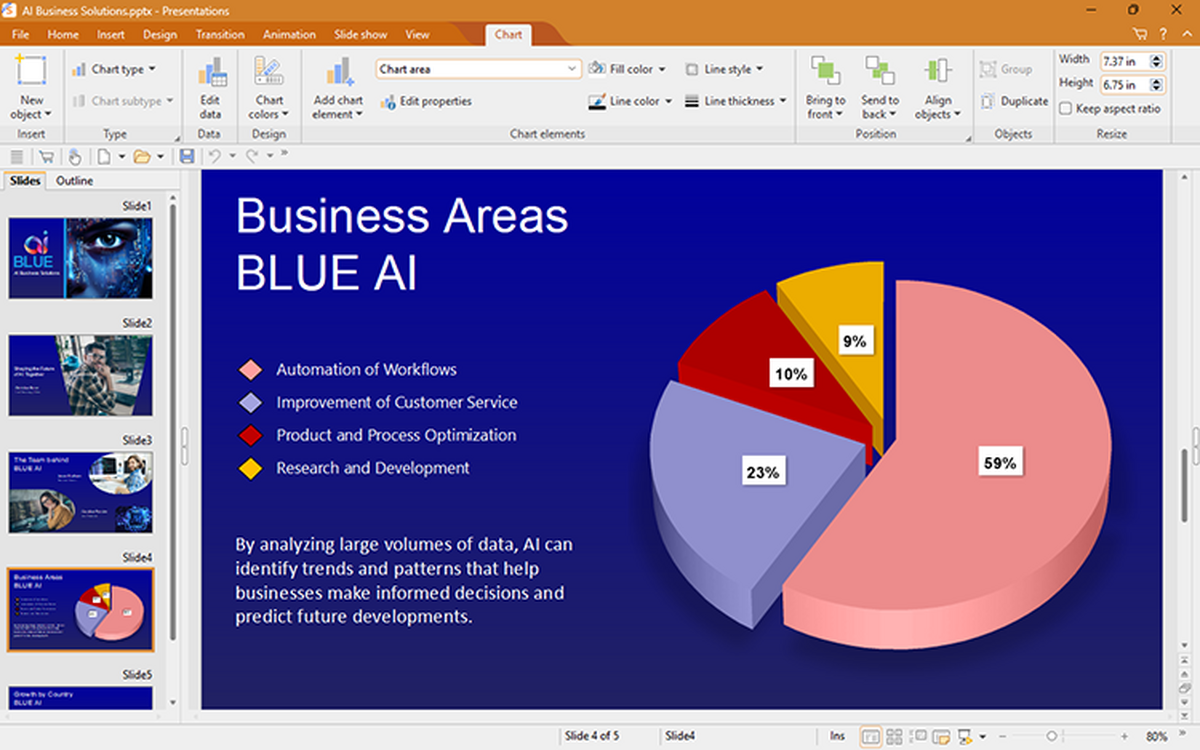Switch to the Outline tab

coord(74,181)
